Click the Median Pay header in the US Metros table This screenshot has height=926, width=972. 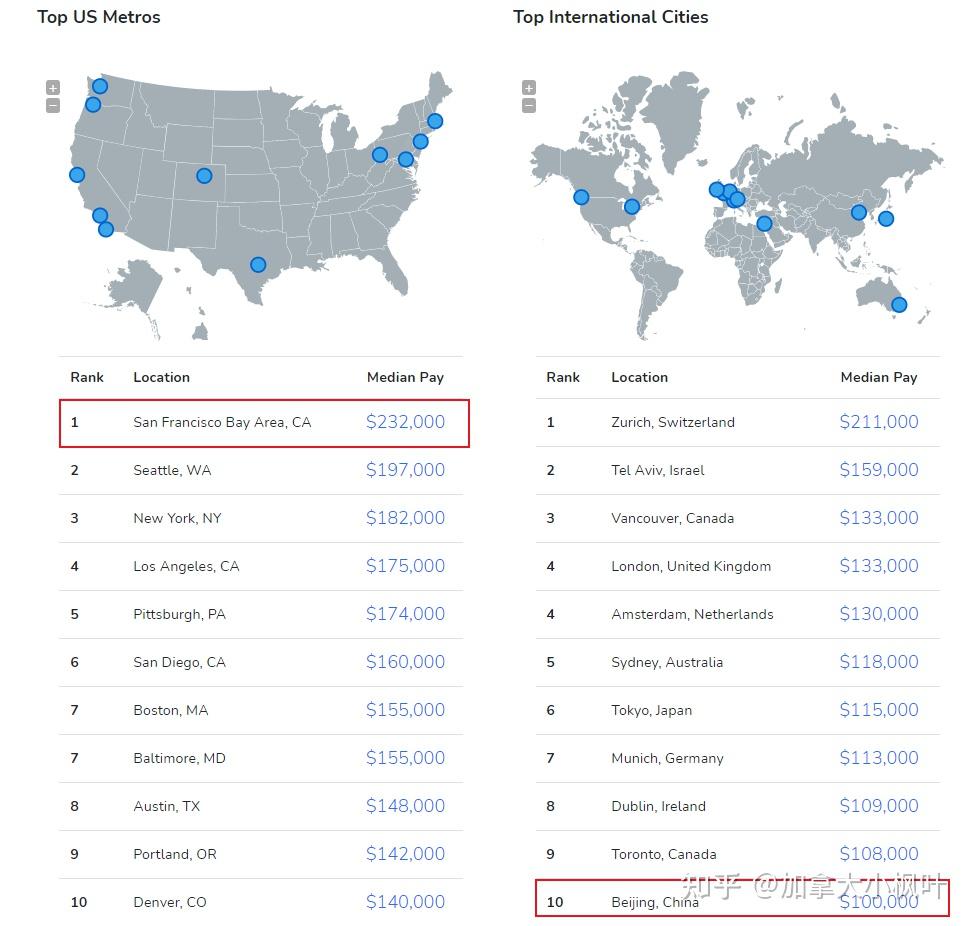405,377
